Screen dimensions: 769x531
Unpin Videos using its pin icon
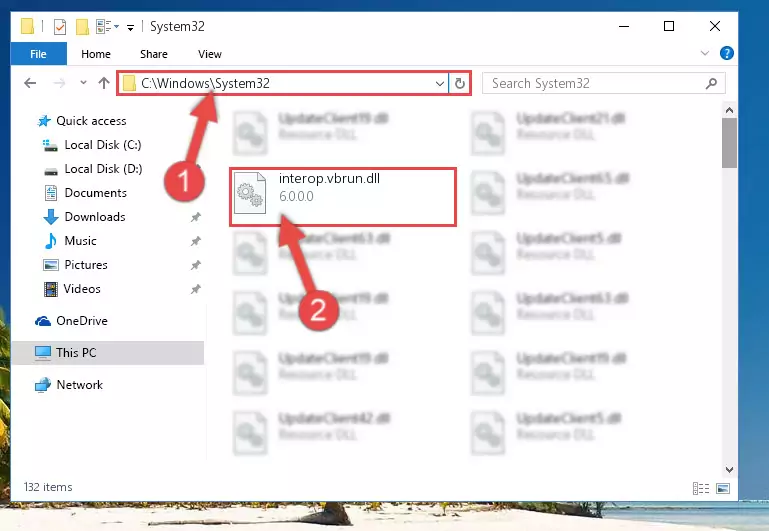[196, 289]
